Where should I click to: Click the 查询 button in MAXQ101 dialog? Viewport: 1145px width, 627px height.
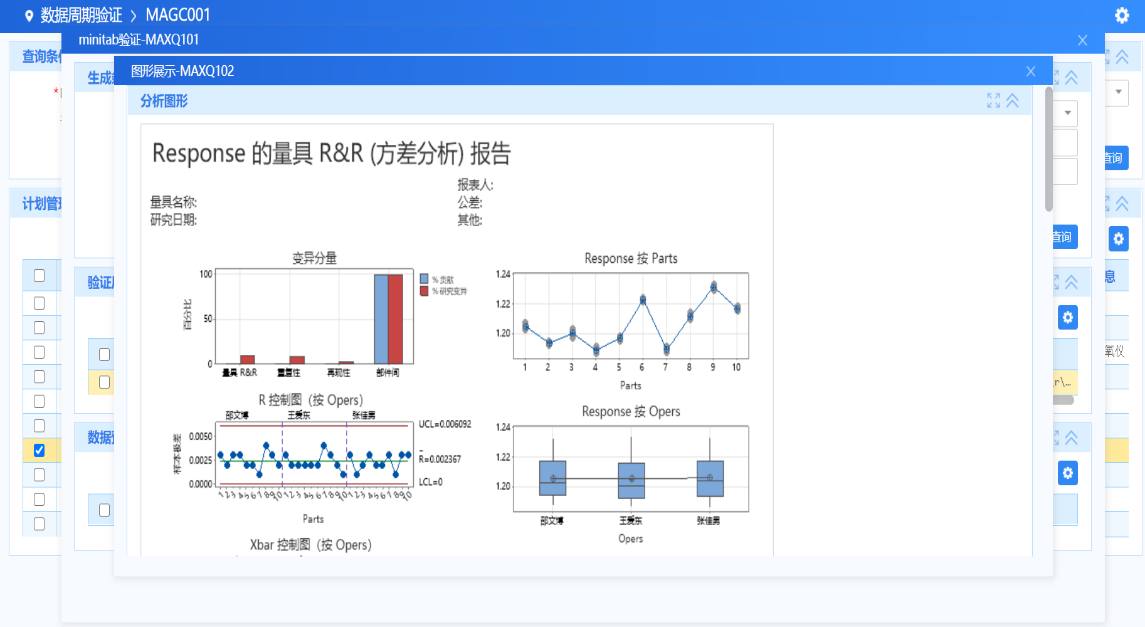coord(1064,236)
